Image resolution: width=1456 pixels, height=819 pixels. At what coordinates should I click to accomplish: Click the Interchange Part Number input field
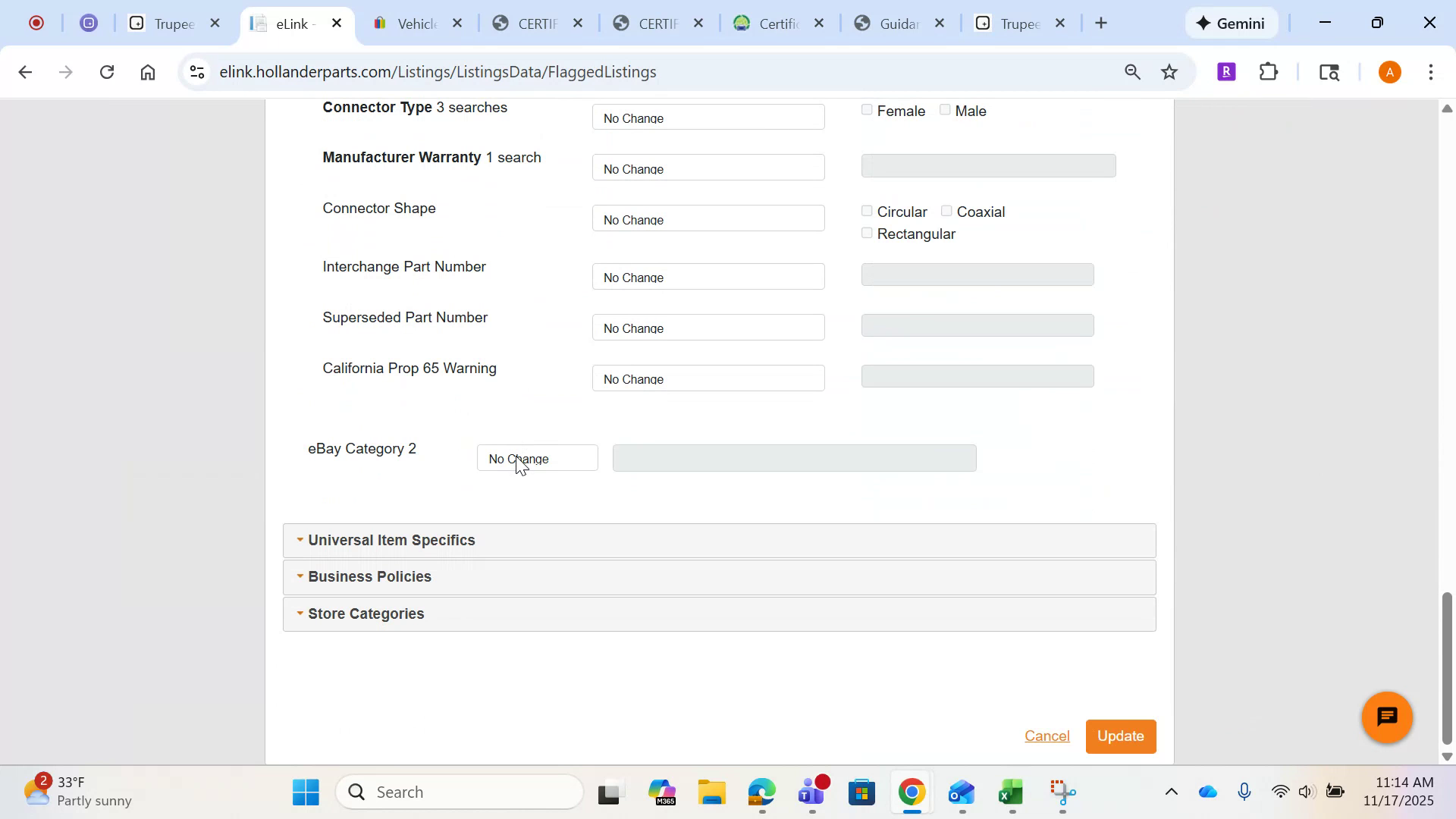(977, 275)
